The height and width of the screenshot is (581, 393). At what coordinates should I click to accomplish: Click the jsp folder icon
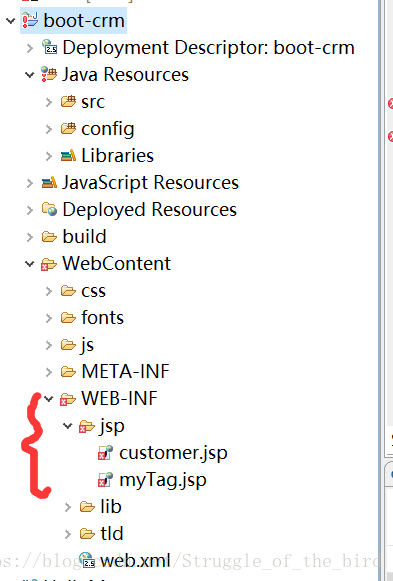87,426
